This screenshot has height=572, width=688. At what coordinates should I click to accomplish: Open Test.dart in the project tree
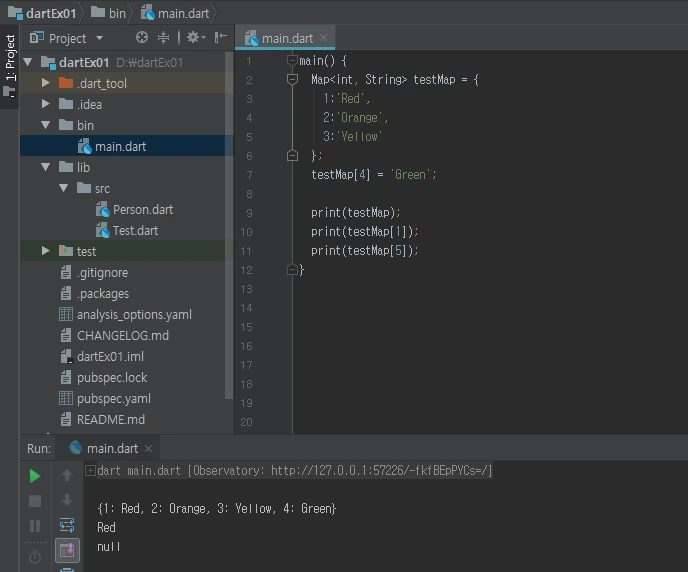pos(135,231)
